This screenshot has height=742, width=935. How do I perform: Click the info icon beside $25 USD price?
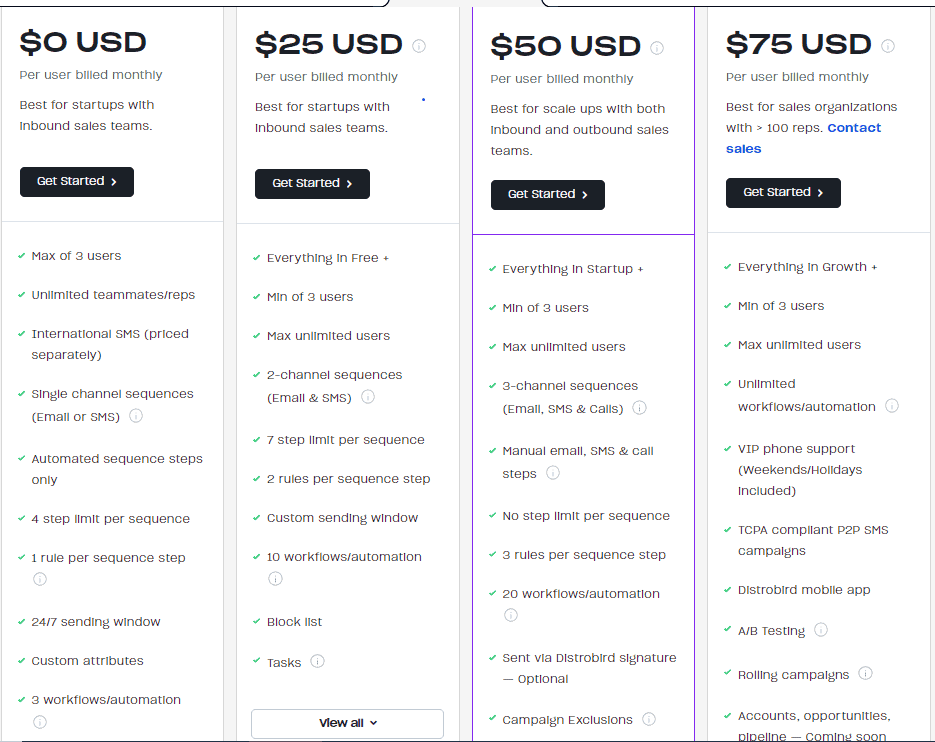[x=419, y=45]
